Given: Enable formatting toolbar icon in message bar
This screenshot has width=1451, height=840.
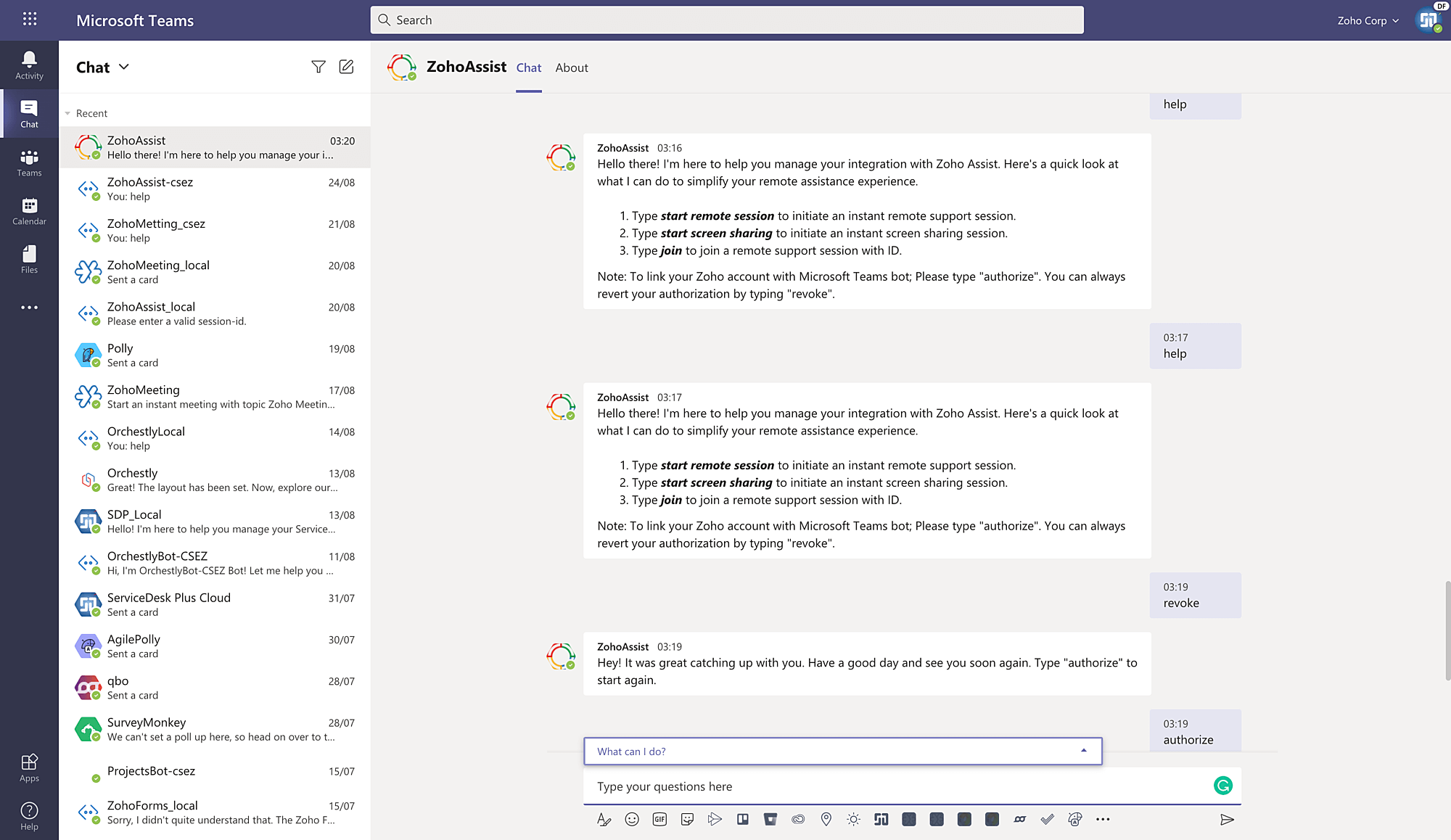Looking at the screenshot, I should (x=603, y=820).
